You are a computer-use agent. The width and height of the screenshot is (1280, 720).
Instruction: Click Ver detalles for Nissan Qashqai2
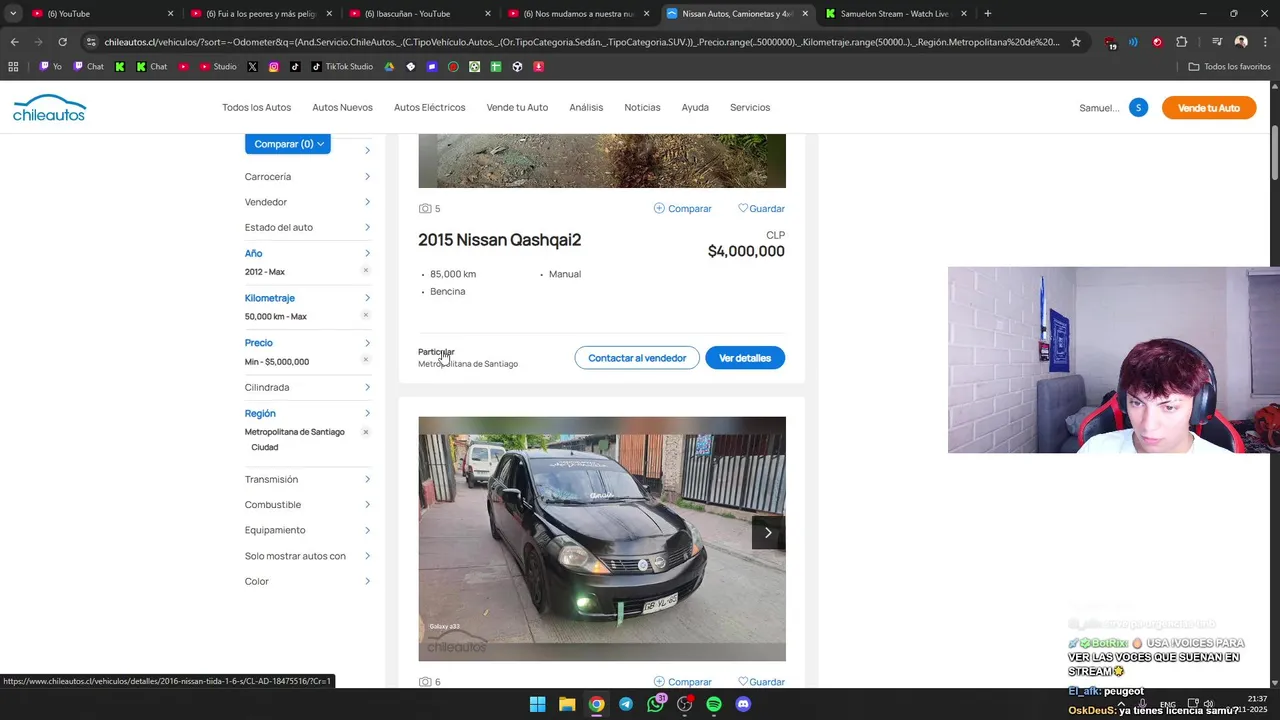tap(745, 358)
